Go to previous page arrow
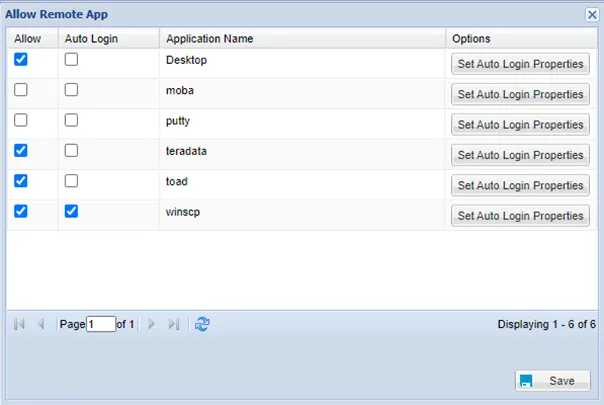Image resolution: width=604 pixels, height=405 pixels. tap(41, 324)
